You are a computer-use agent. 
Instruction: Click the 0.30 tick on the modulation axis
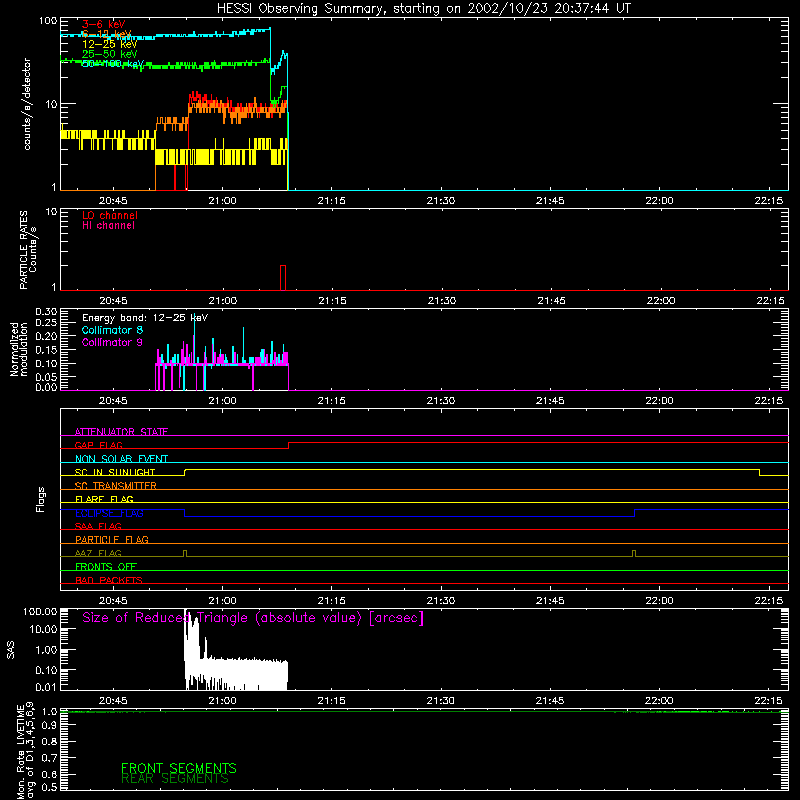[x=46, y=312]
